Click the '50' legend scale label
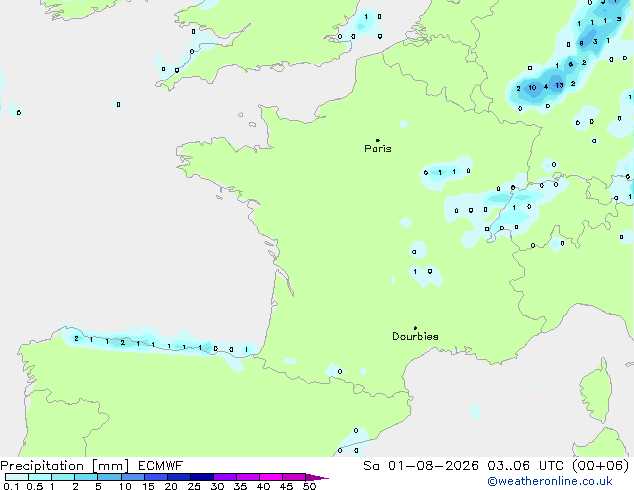This screenshot has height=490, width=634. [x=310, y=486]
